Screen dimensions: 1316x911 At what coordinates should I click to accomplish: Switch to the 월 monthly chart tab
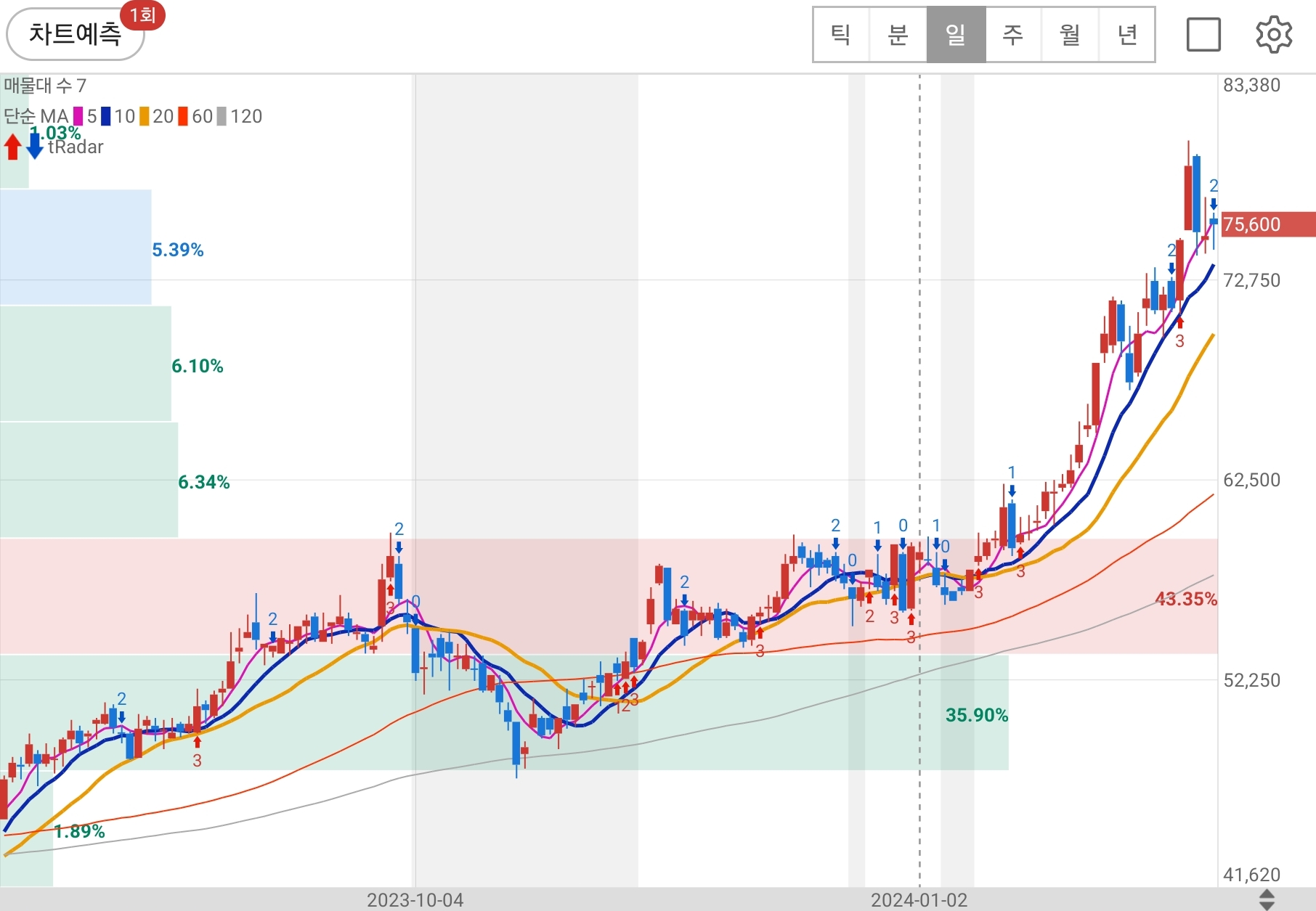1070,34
